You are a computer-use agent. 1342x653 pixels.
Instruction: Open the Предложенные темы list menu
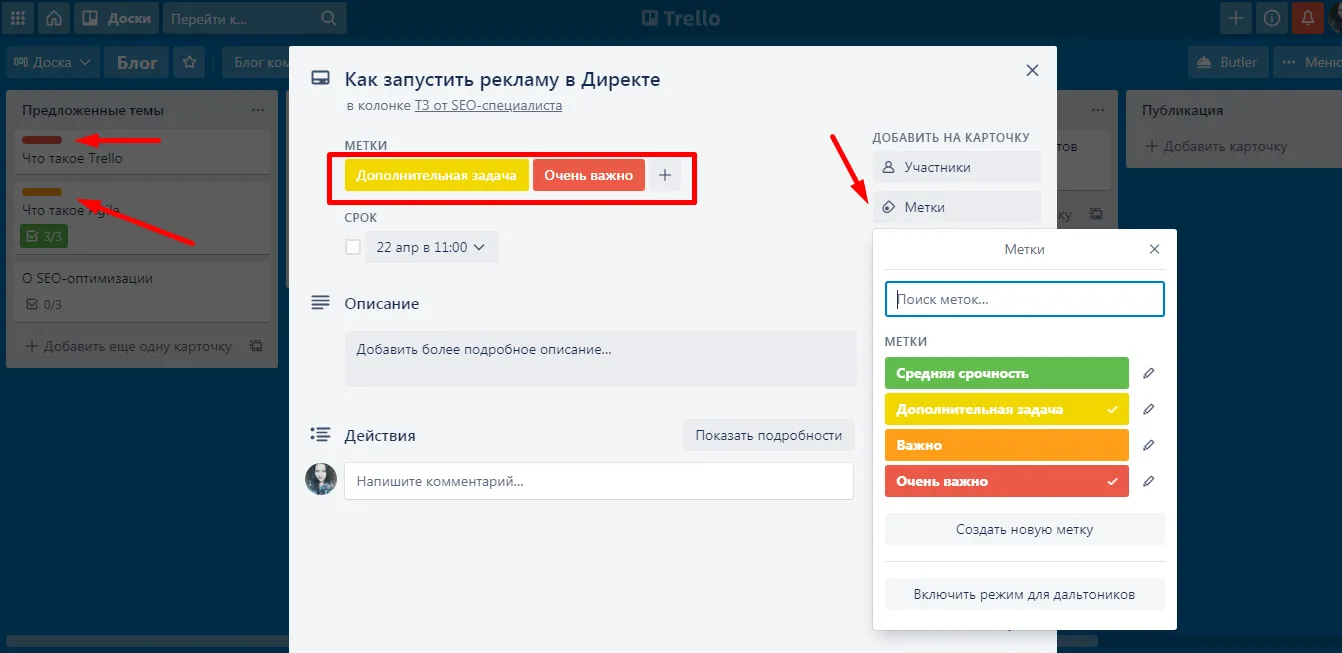click(258, 110)
